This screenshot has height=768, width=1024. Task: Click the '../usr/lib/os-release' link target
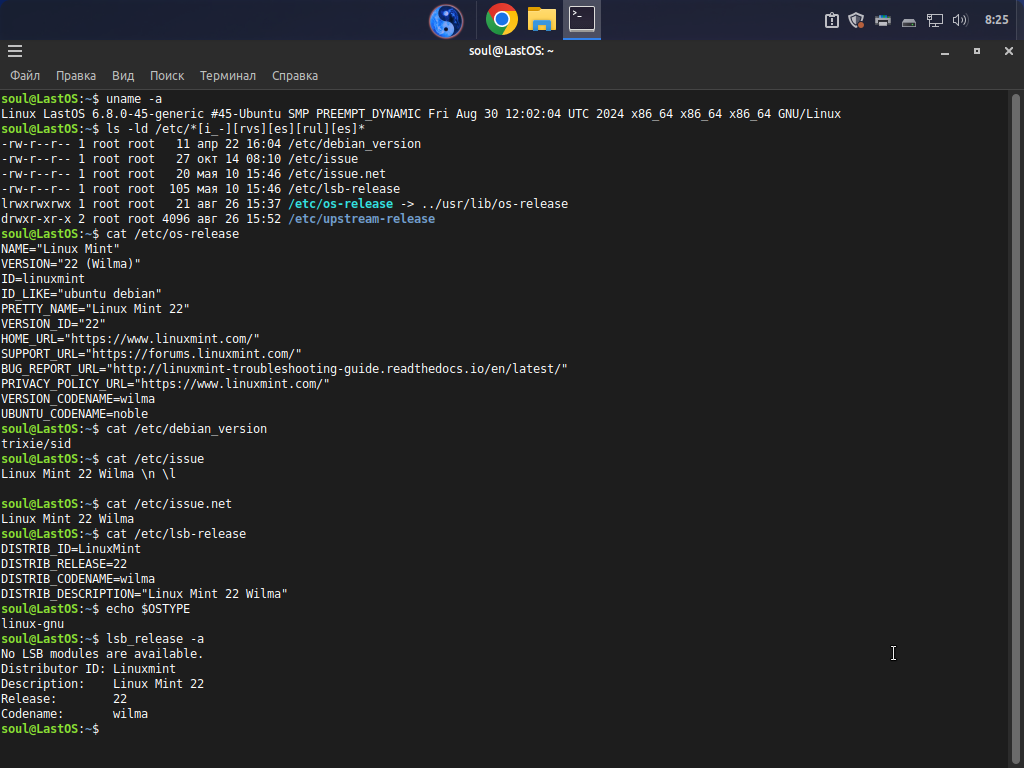[494, 204]
